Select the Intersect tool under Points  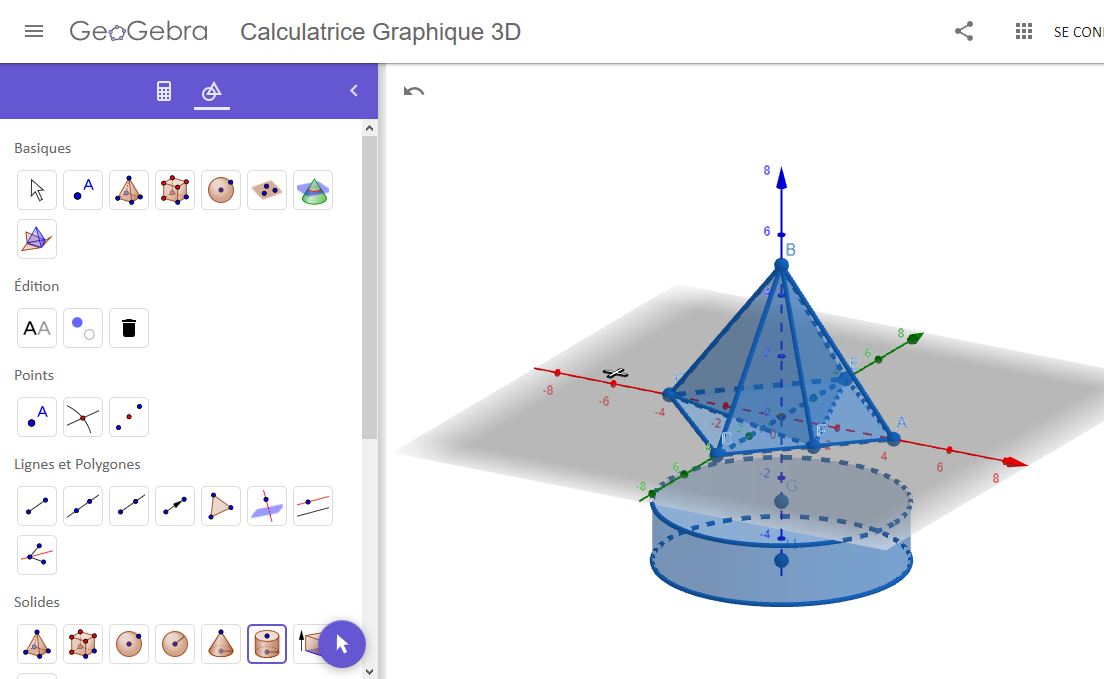83,417
